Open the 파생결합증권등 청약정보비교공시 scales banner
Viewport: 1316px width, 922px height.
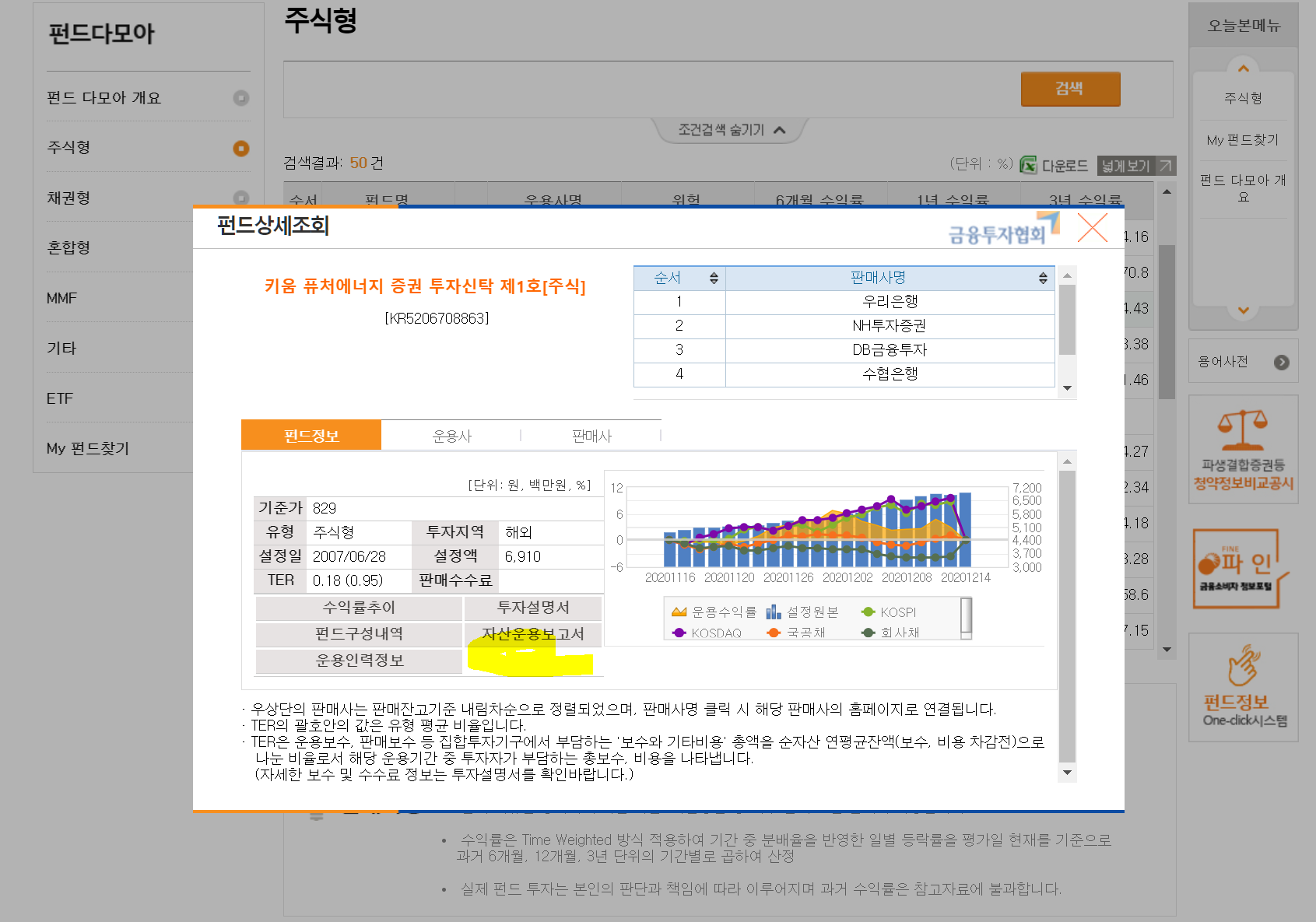tap(1244, 450)
